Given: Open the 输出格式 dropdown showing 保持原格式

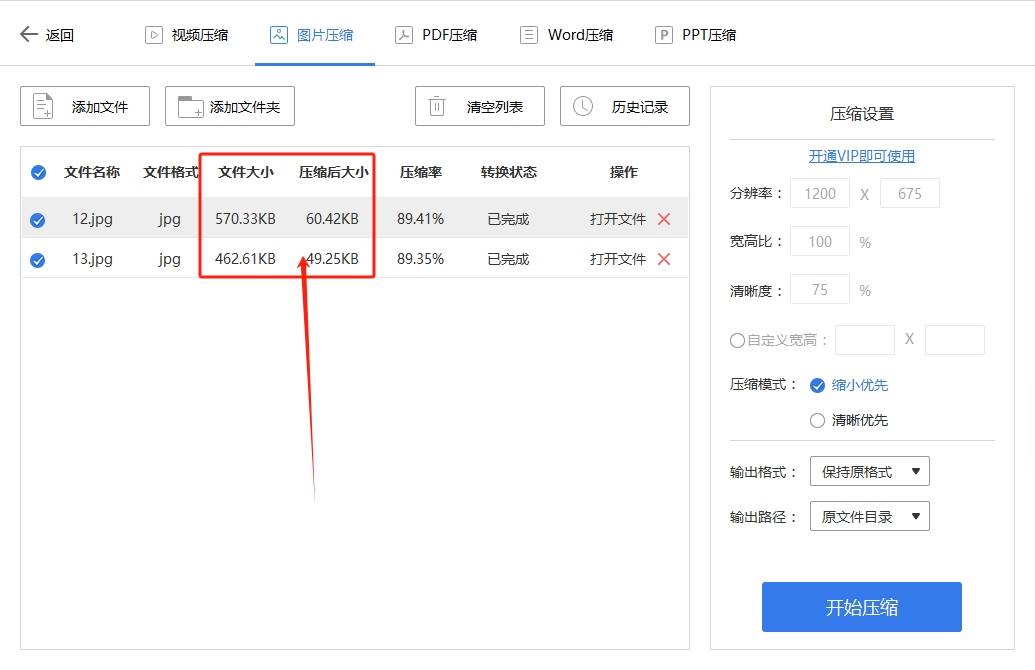Looking at the screenshot, I should point(869,471).
